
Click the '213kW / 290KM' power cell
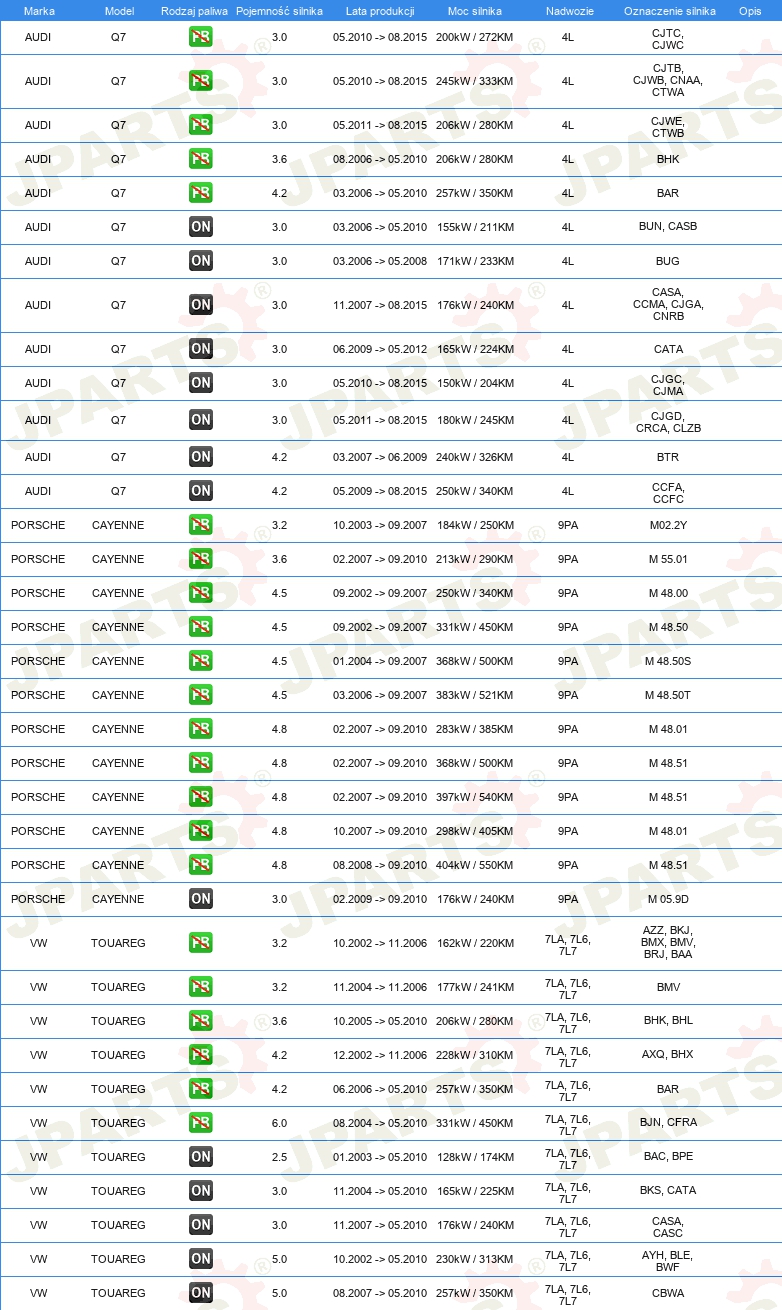click(x=475, y=559)
